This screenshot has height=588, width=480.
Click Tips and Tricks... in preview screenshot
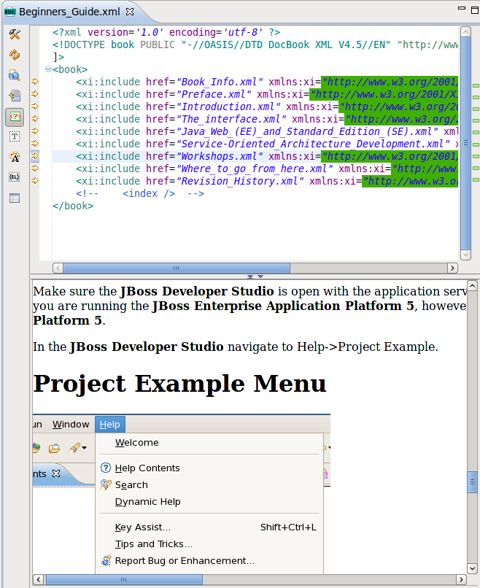[x=153, y=544]
